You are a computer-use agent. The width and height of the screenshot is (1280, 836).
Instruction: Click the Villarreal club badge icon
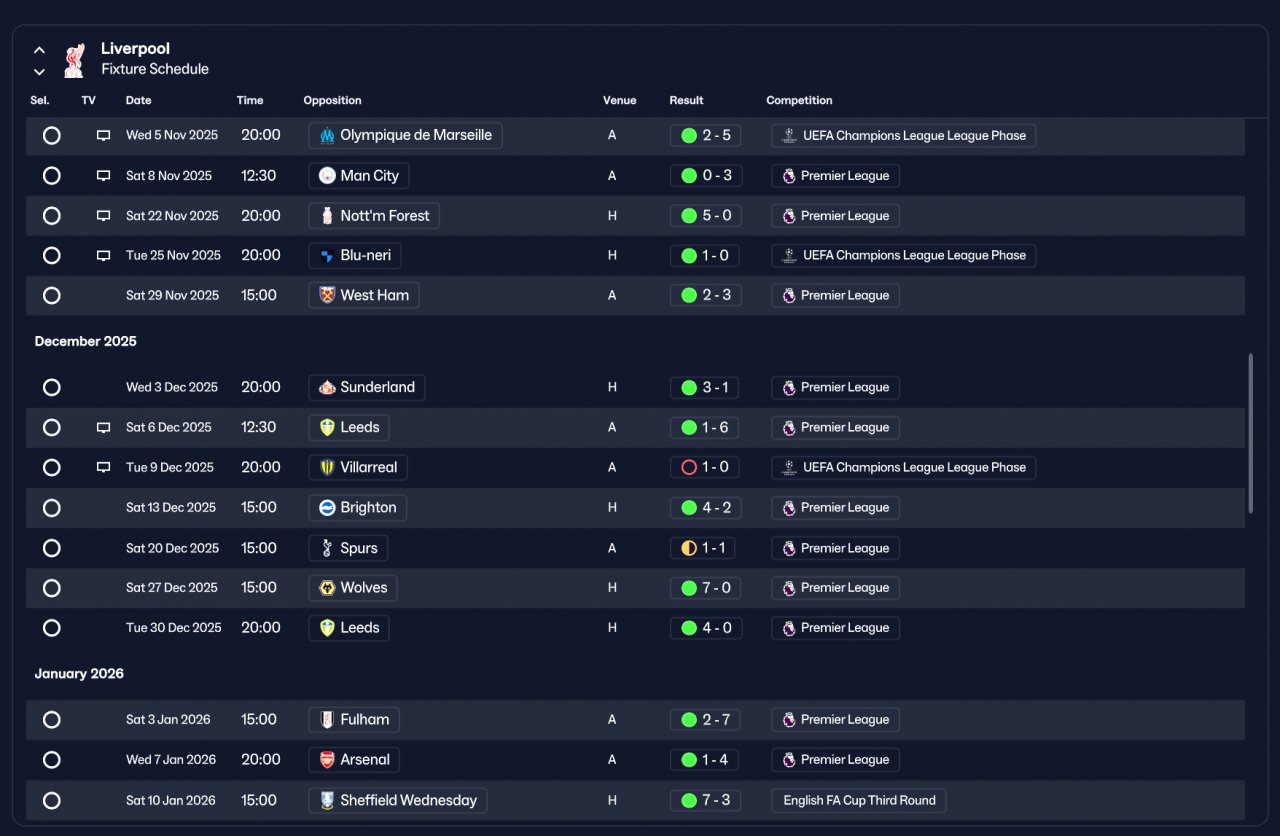[x=327, y=468]
